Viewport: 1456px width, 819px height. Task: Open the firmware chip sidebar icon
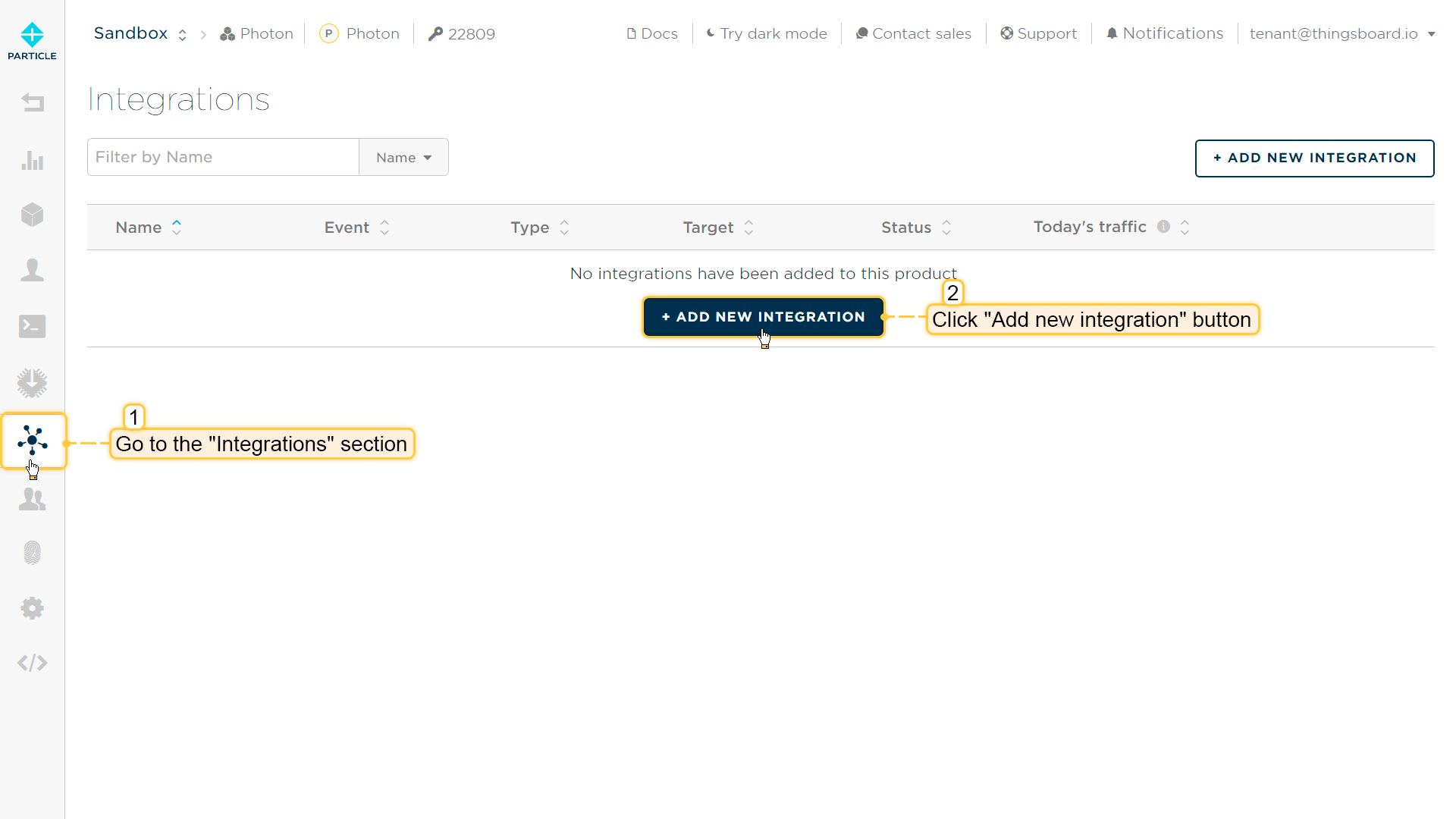(33, 383)
